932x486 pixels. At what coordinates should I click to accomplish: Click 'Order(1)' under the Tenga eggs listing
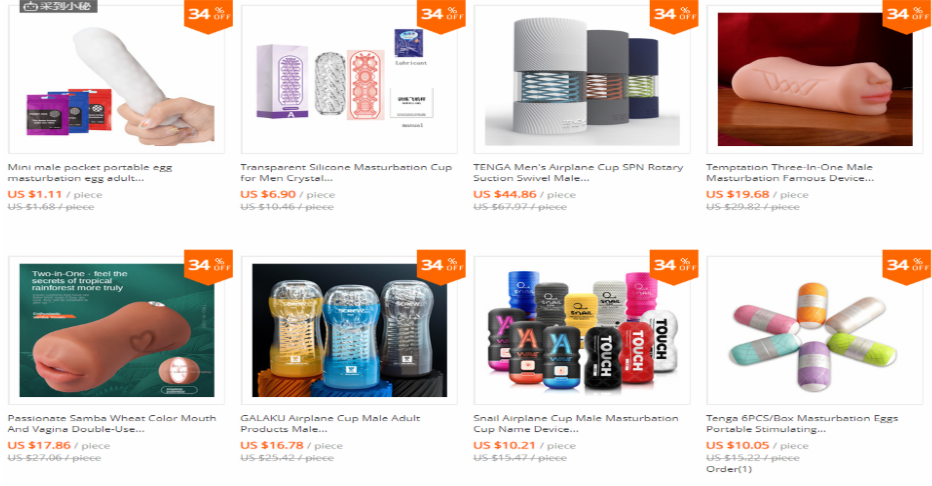[729, 469]
